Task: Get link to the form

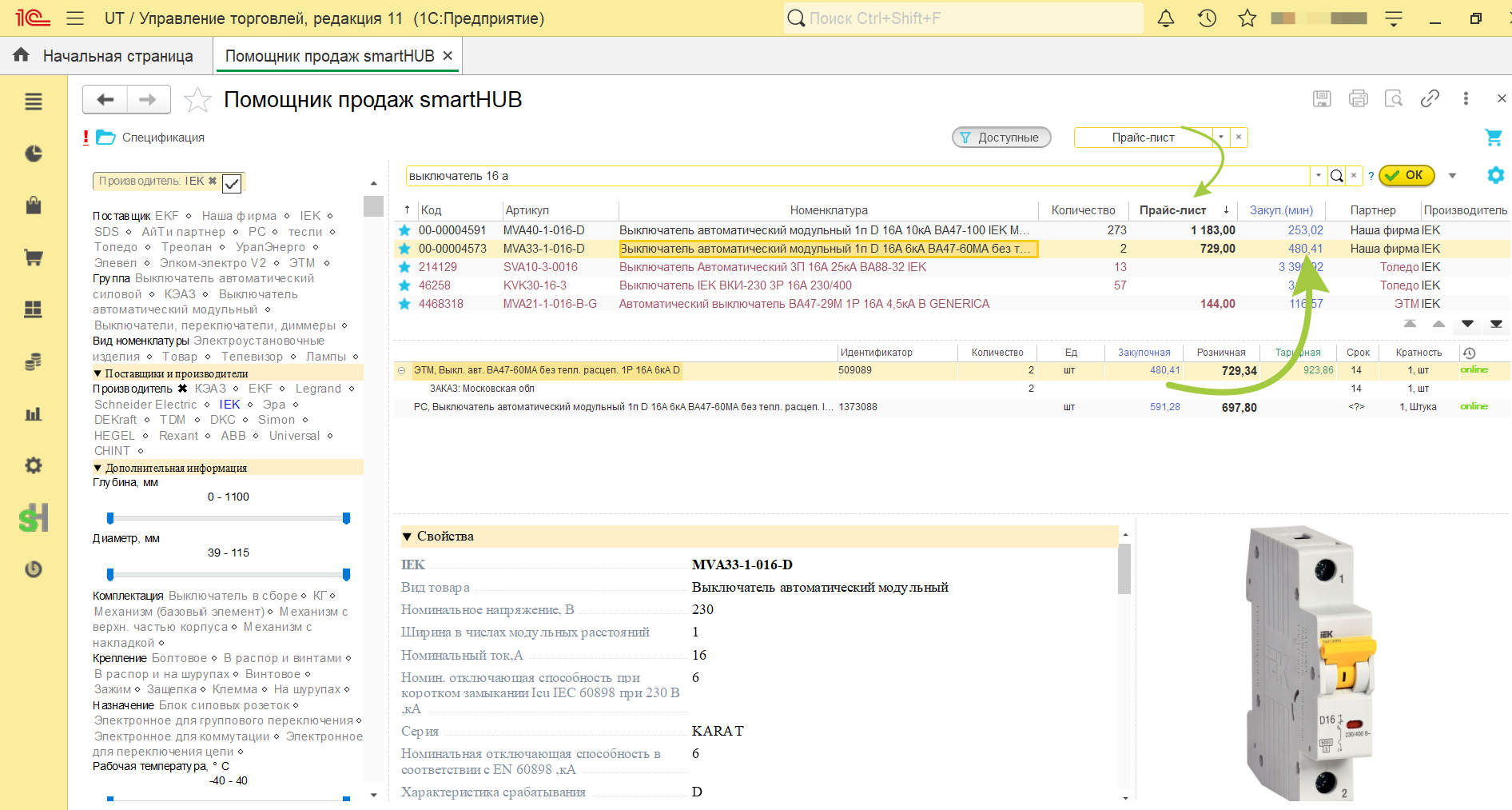Action: click(x=1430, y=98)
